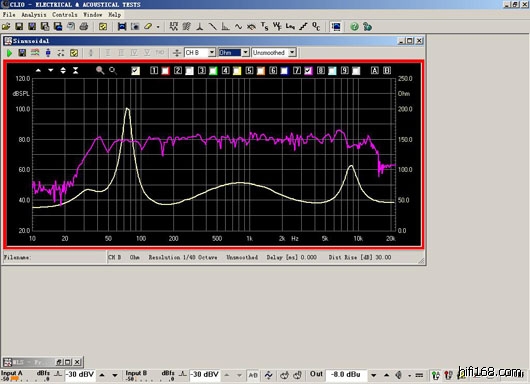Click the zoom in magnifier above graph

[100, 70]
